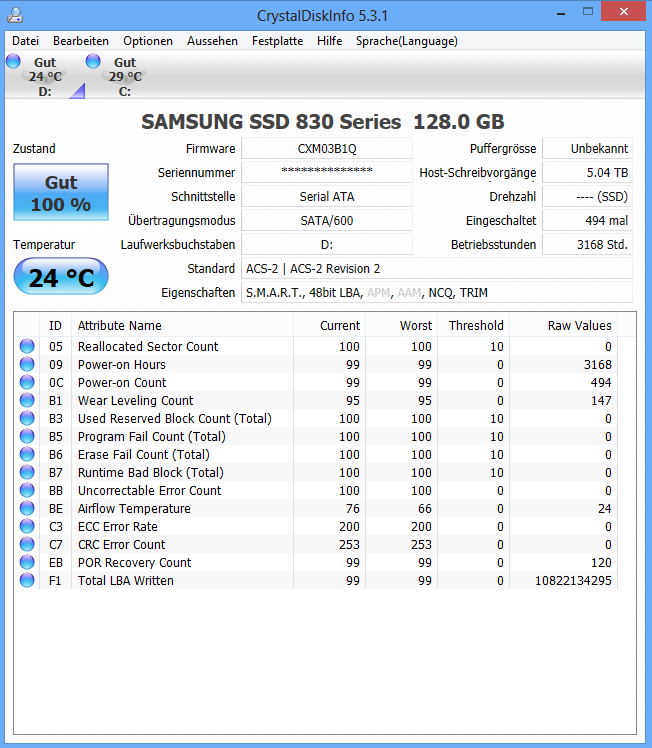Click status orb of Power-on Hours row
The width and height of the screenshot is (652, 748).
(x=27, y=364)
